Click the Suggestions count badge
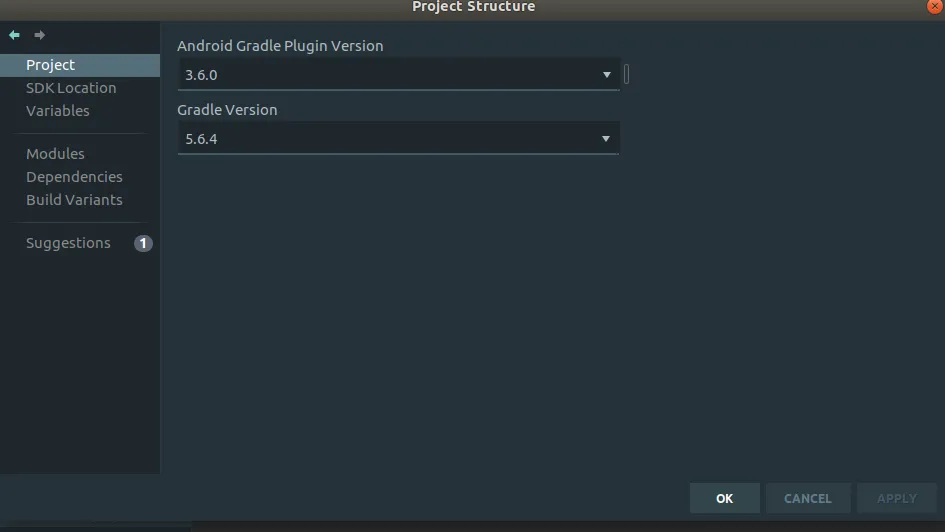The width and height of the screenshot is (945, 532). [143, 243]
